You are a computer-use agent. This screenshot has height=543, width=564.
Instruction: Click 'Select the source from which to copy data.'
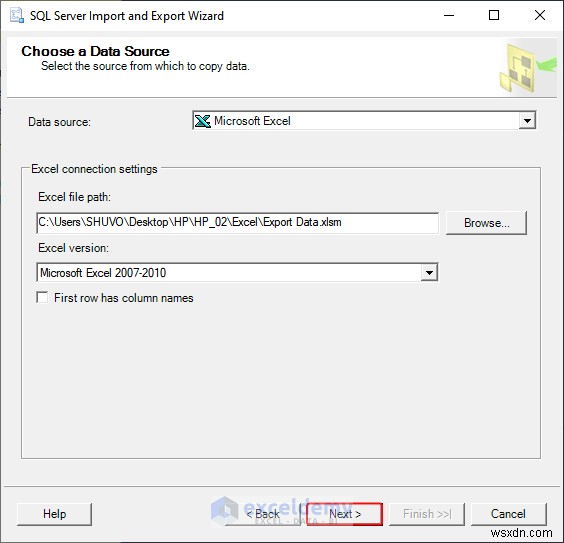pyautogui.click(x=145, y=66)
